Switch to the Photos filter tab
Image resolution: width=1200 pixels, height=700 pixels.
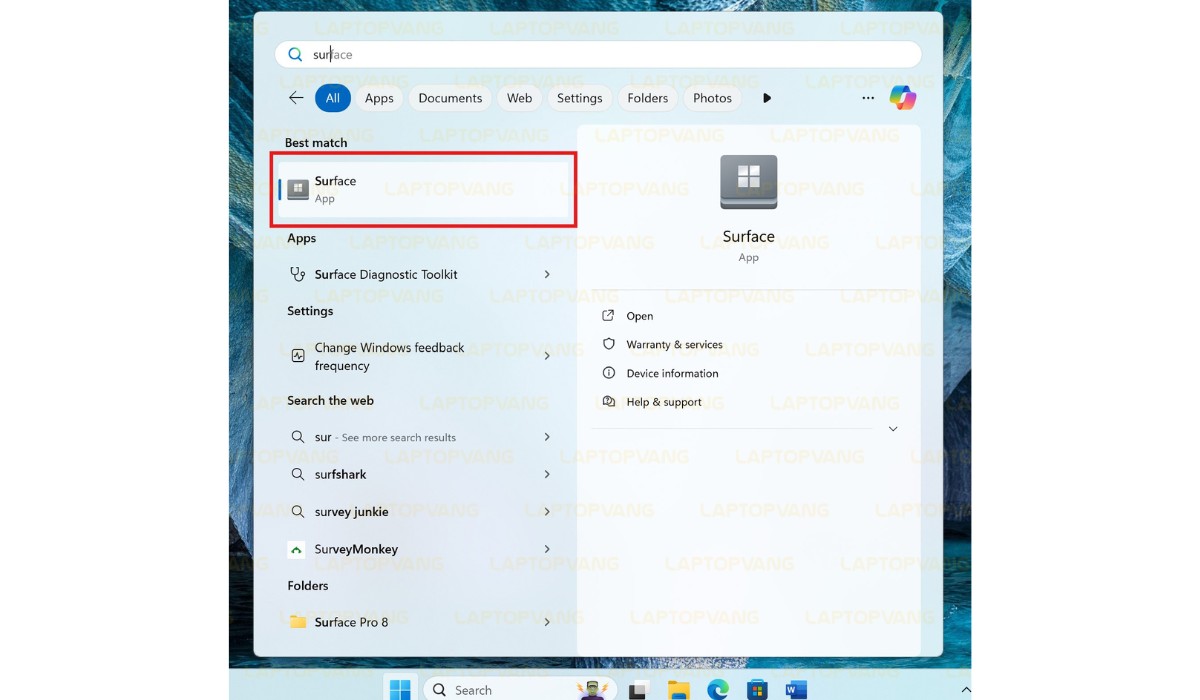pos(713,98)
